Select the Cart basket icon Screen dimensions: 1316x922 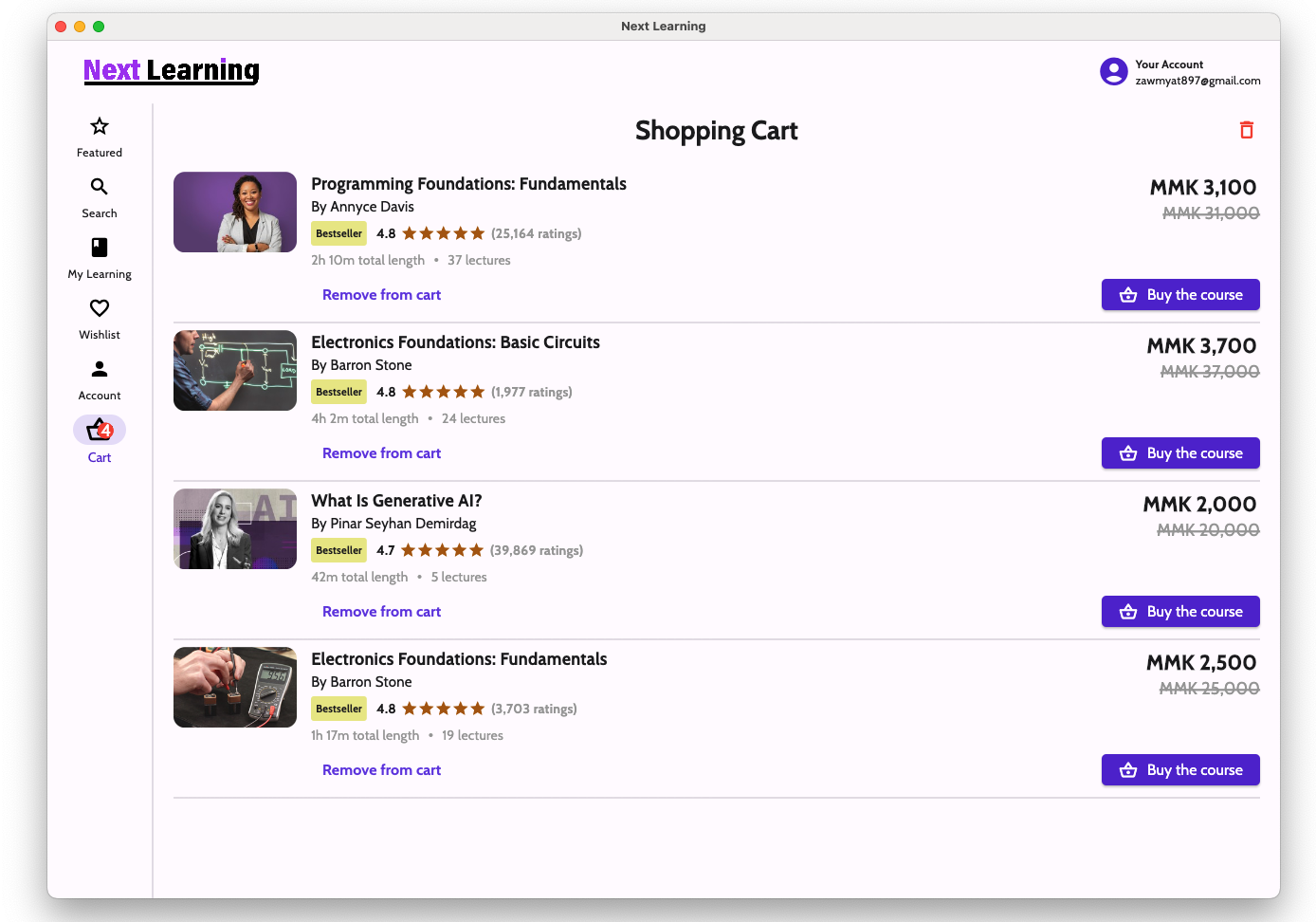(100, 431)
